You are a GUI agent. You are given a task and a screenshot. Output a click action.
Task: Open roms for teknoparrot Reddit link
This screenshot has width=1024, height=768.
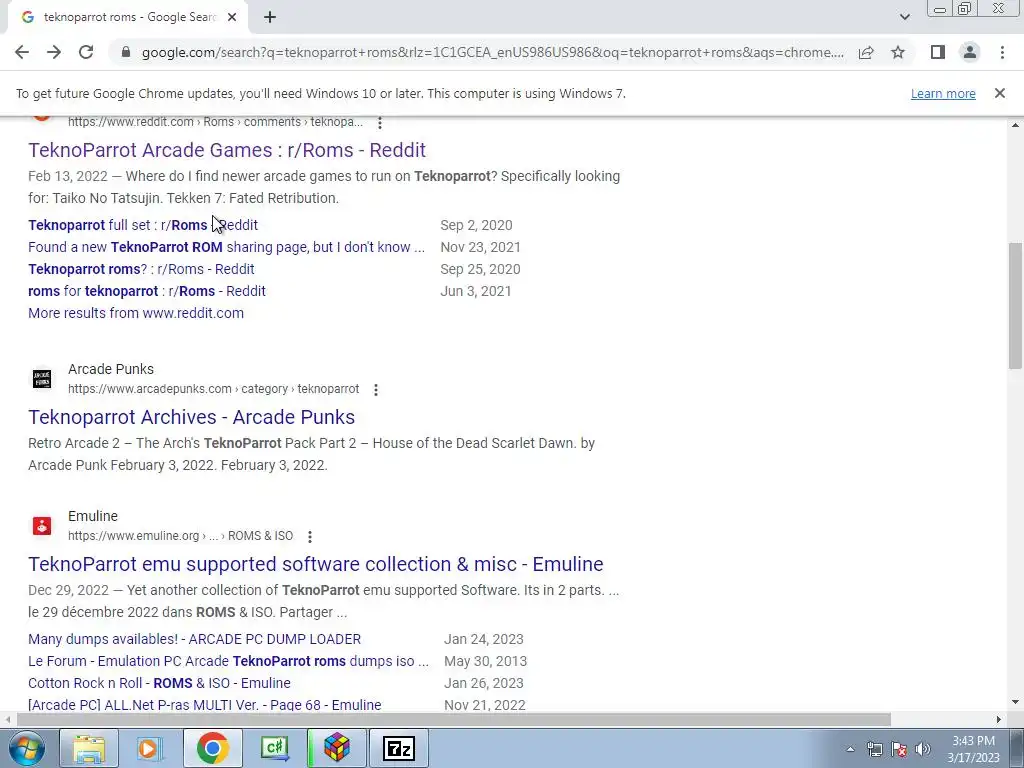[146, 291]
